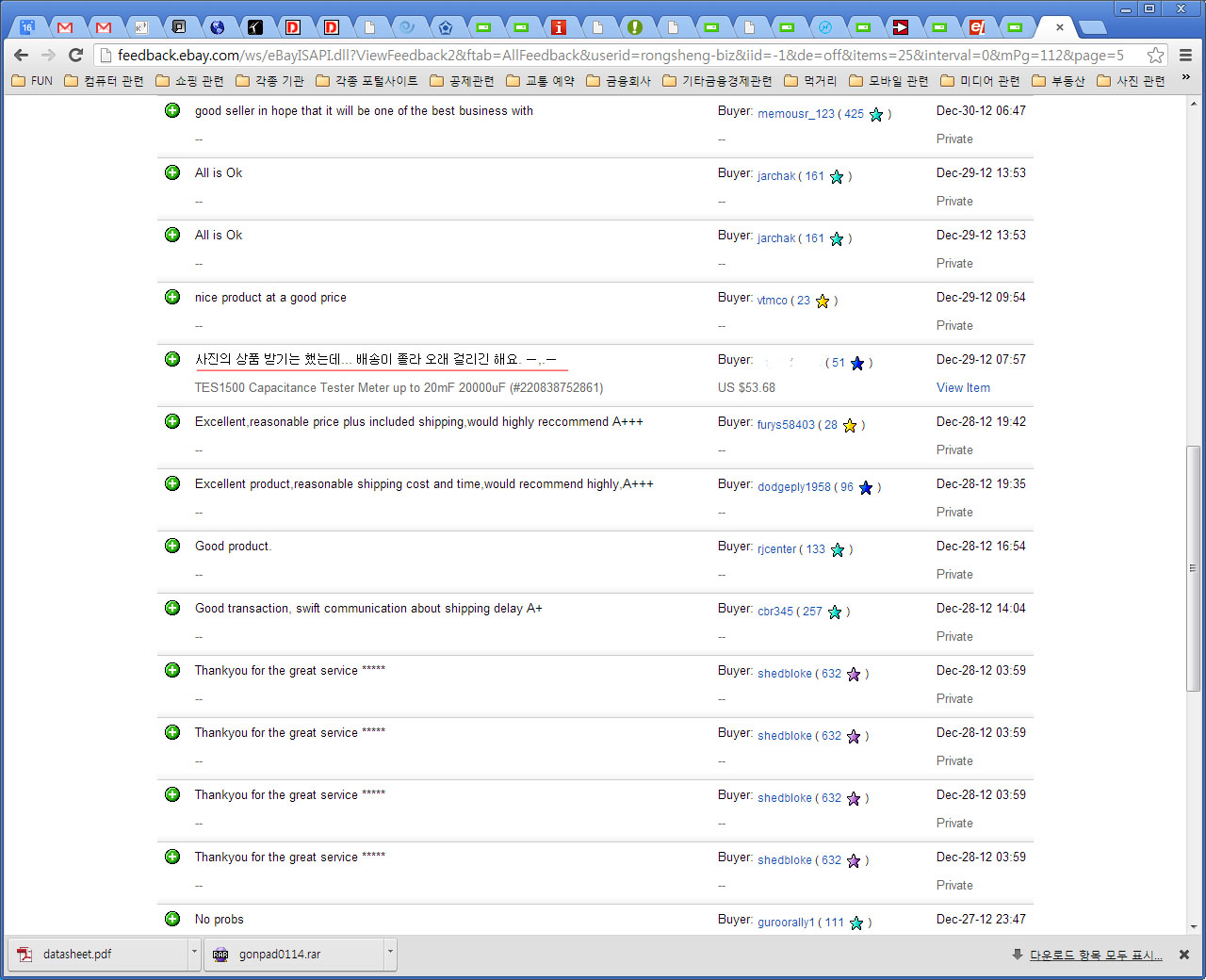Click the turquoise star beside rjcenter
This screenshot has width=1206, height=980.
pos(838,549)
